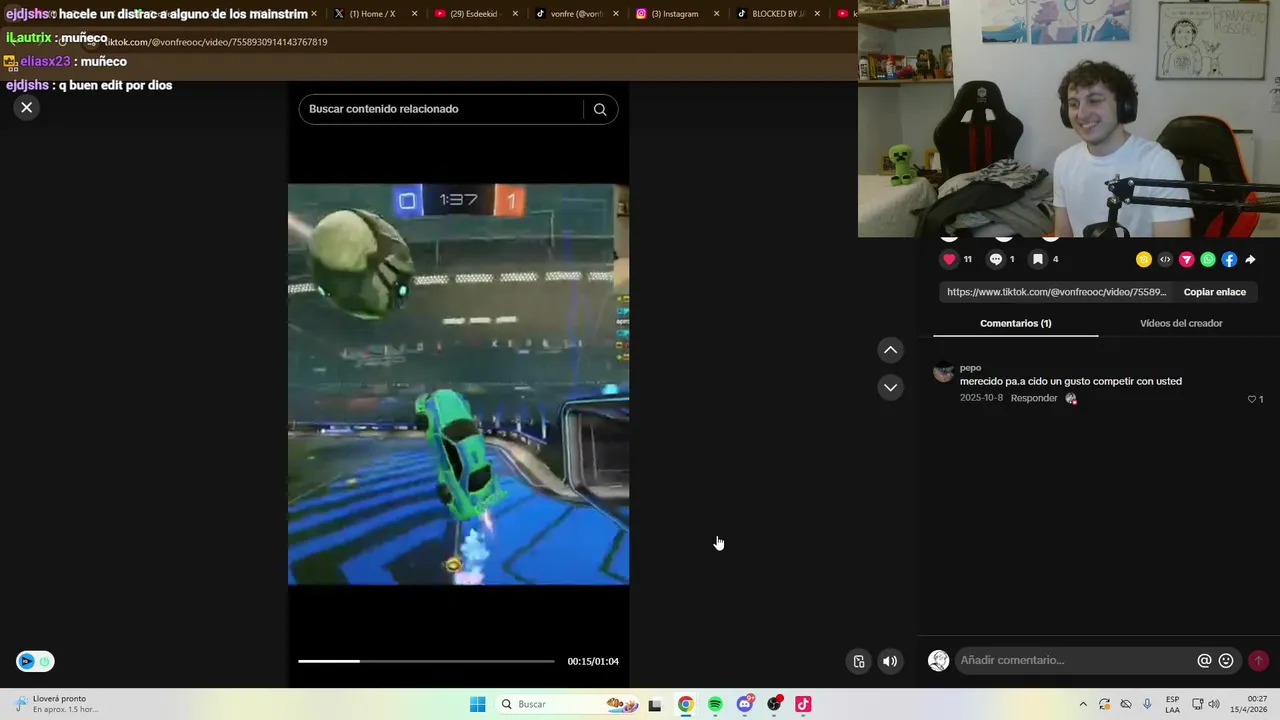Open the ESP LAA language switcher
Screen dimensions: 1280x720
(1172, 704)
